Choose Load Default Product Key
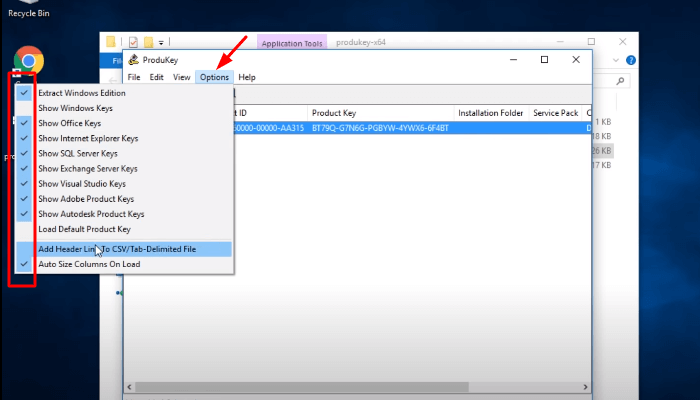700x400 pixels. [x=84, y=229]
